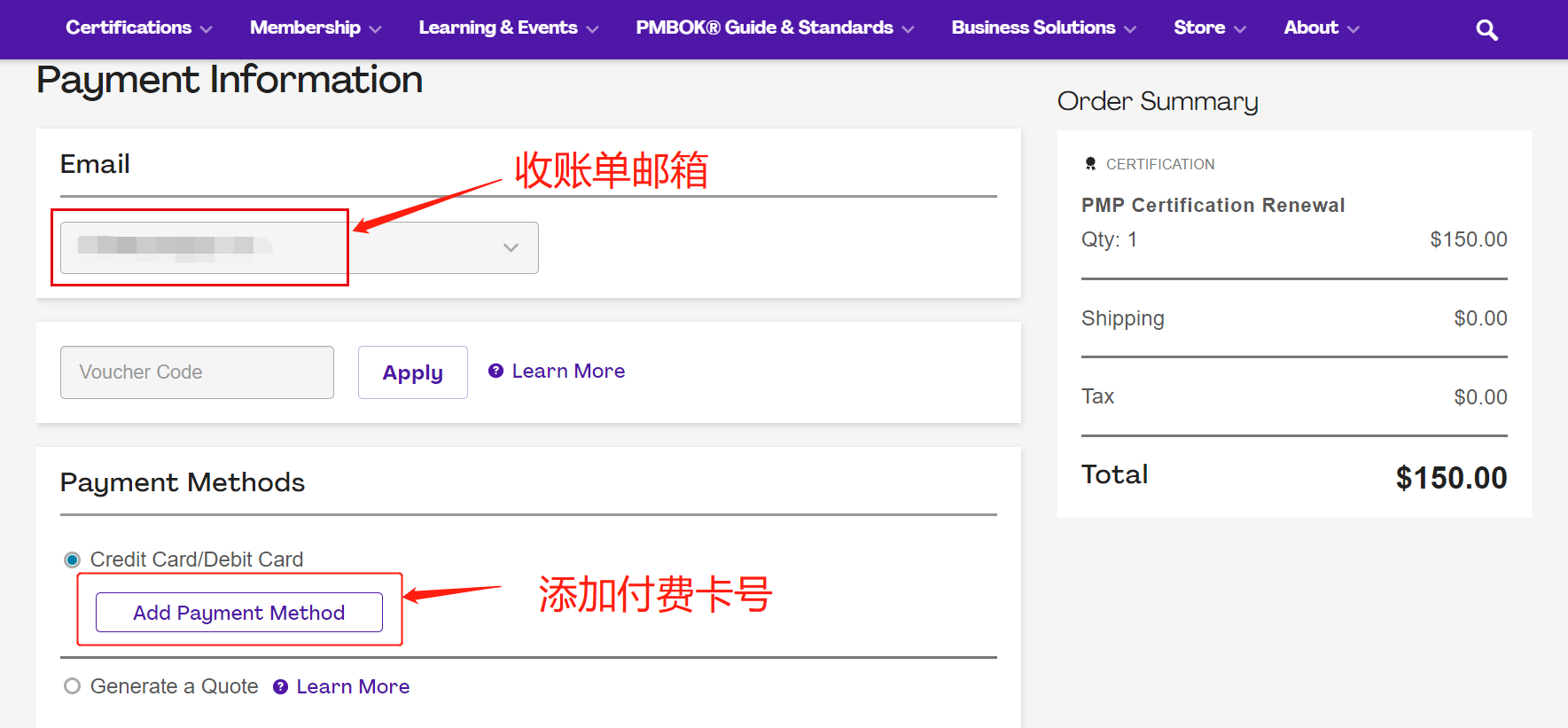Focus the Voucher Code input field
1568x728 pixels.
pyautogui.click(x=197, y=372)
